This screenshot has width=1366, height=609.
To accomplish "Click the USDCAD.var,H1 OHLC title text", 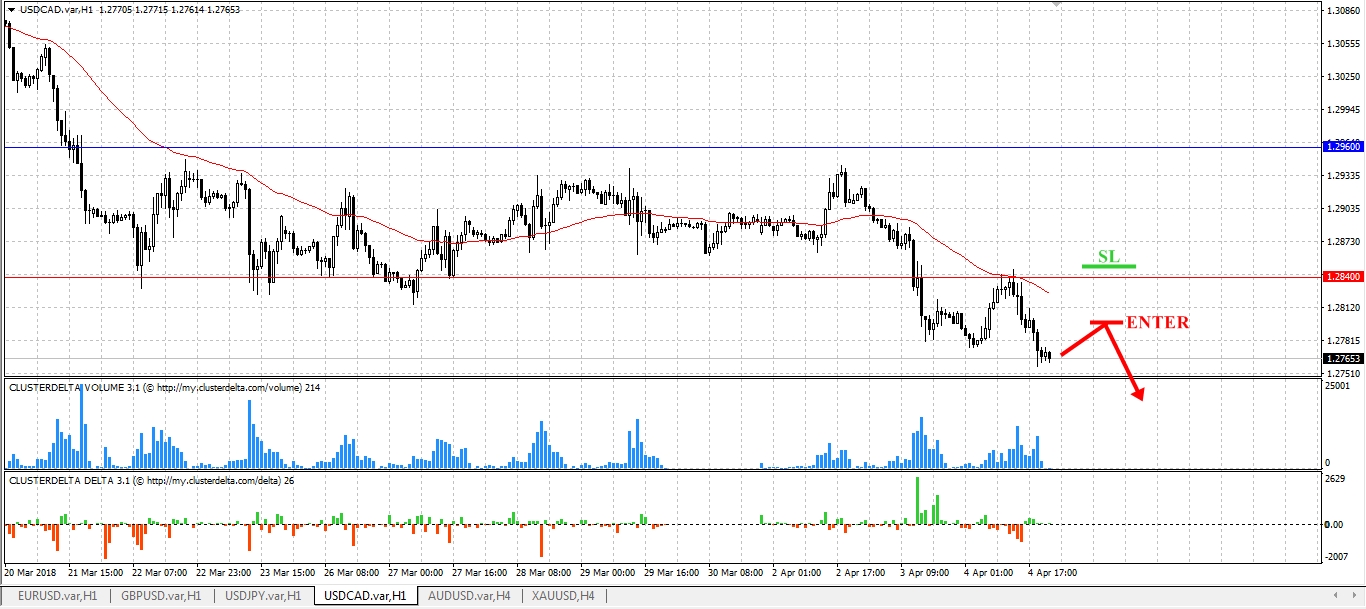I will (x=130, y=8).
